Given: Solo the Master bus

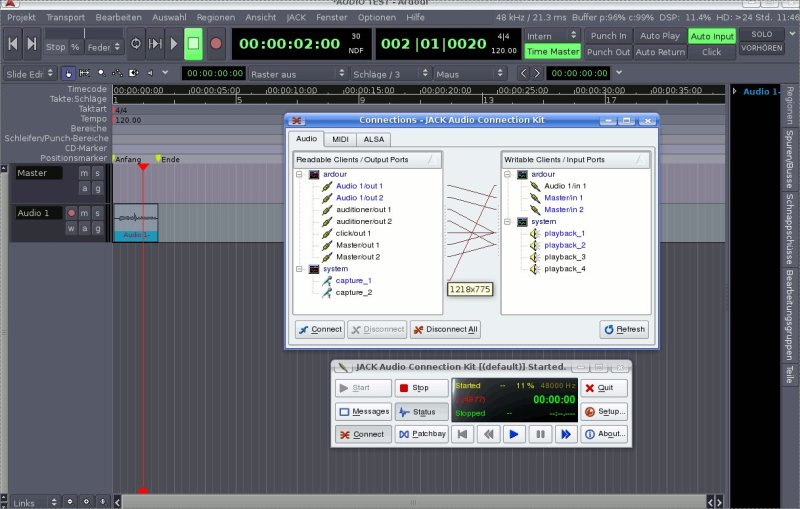Looking at the screenshot, I should [x=97, y=173].
